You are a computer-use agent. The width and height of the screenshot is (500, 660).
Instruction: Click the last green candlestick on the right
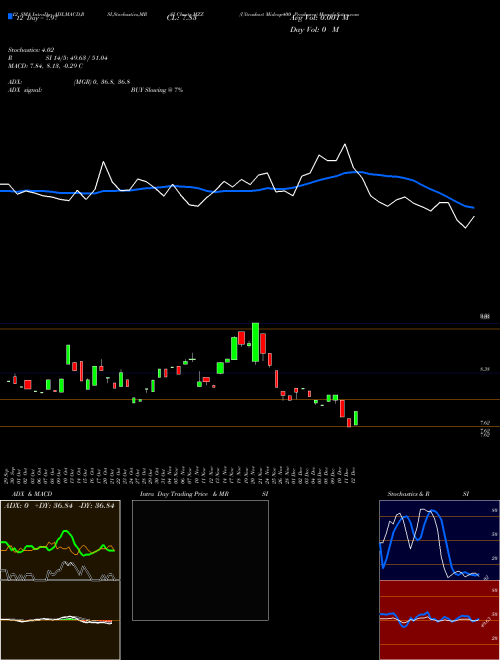[x=356, y=418]
